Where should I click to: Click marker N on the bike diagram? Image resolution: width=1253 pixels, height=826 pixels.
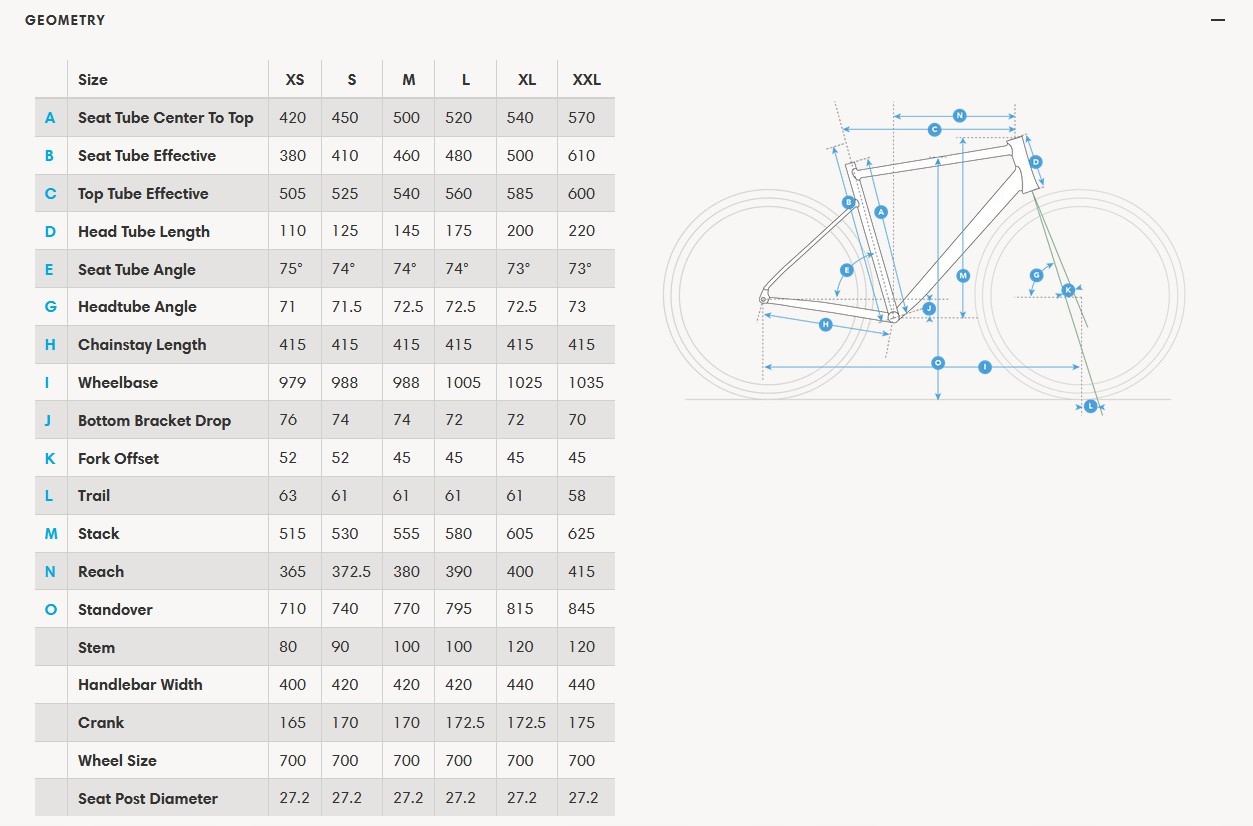[959, 115]
